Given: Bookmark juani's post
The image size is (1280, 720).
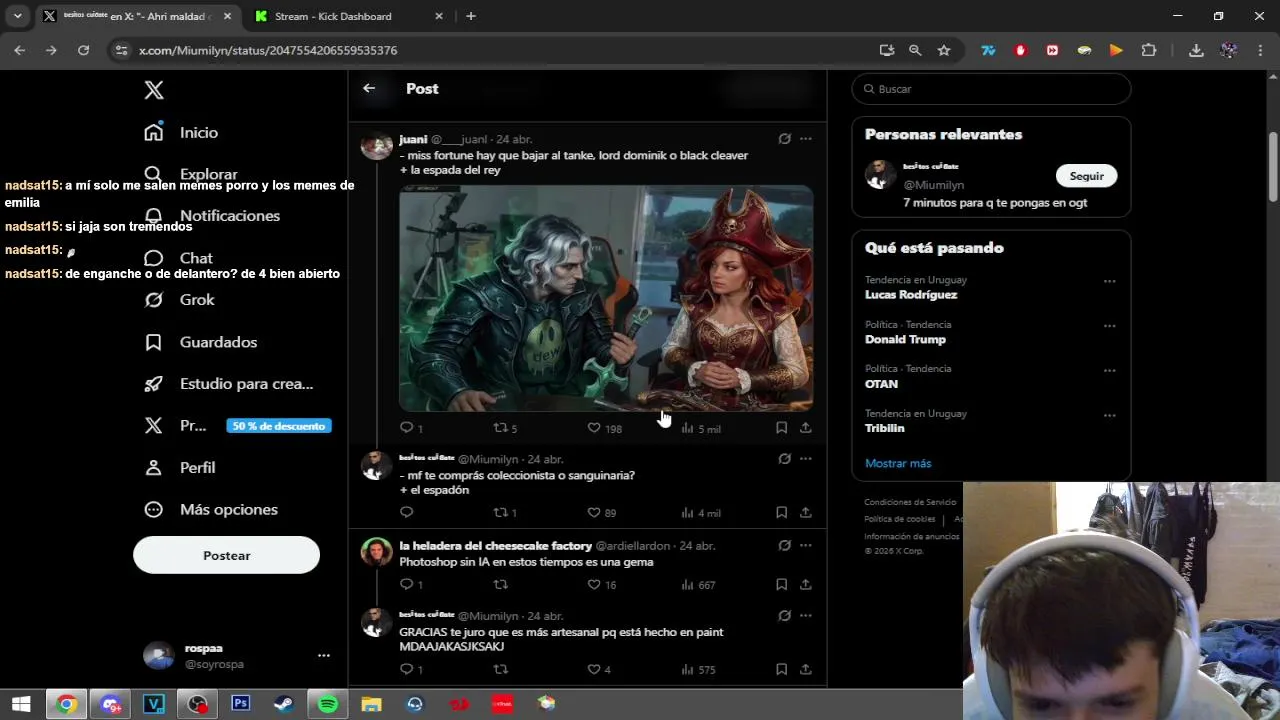Looking at the screenshot, I should point(781,428).
